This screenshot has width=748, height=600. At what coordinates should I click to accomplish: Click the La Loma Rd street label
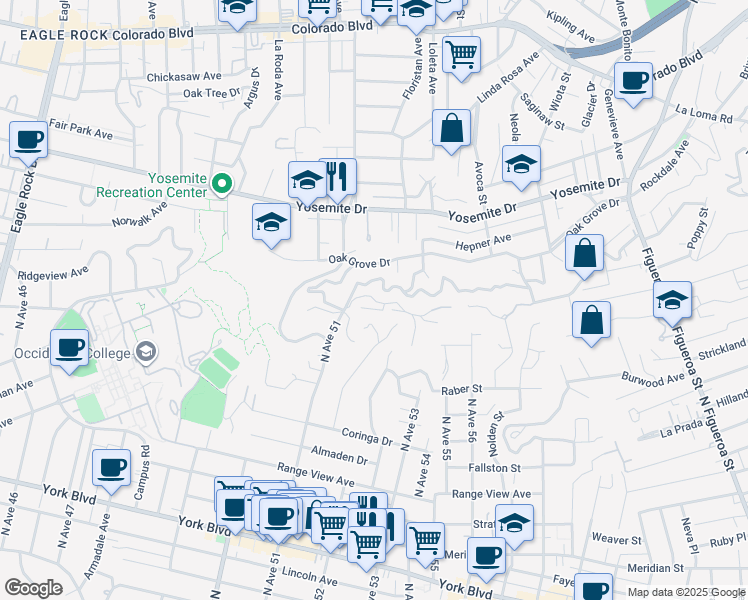[704, 114]
